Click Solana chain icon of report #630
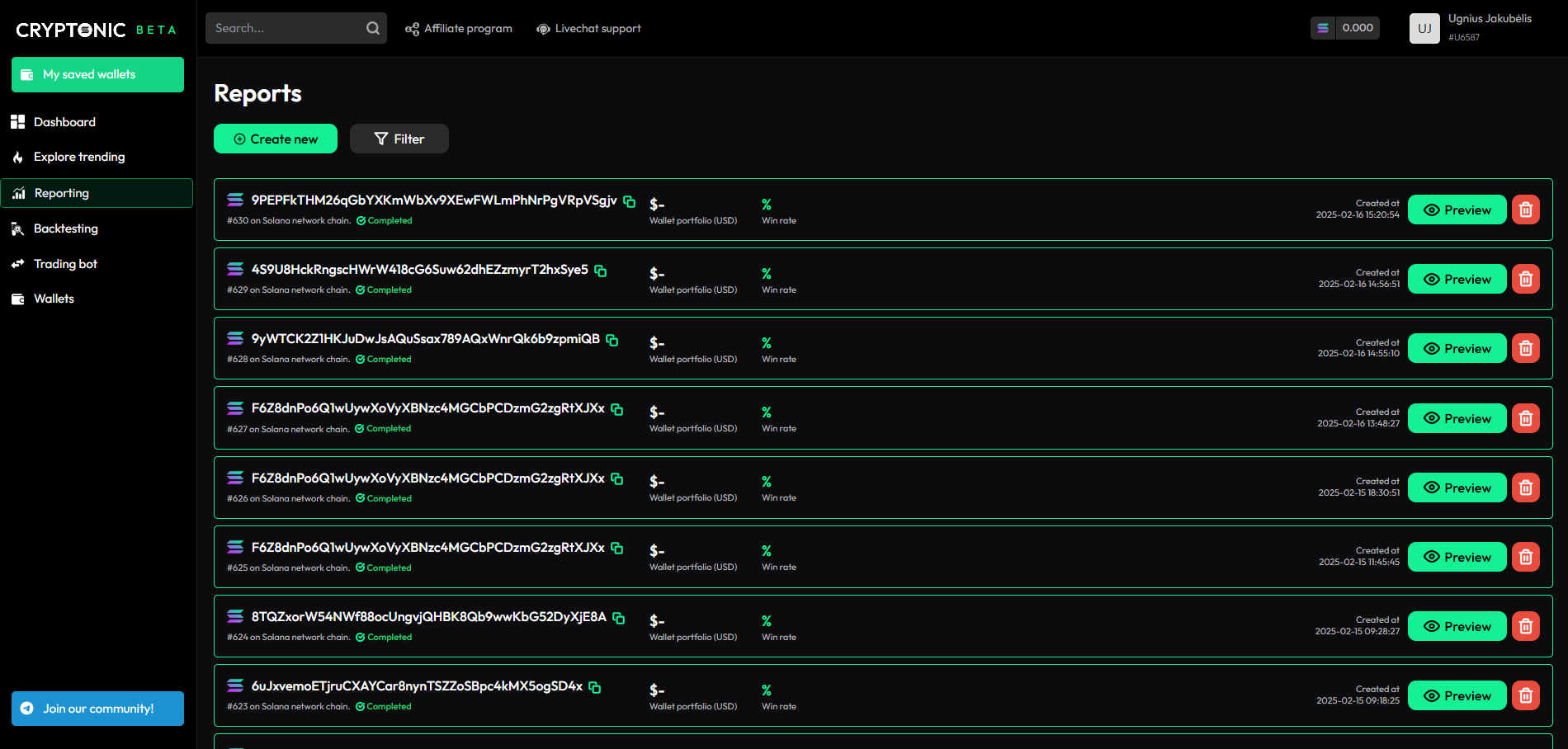The image size is (1568, 749). pos(235,200)
